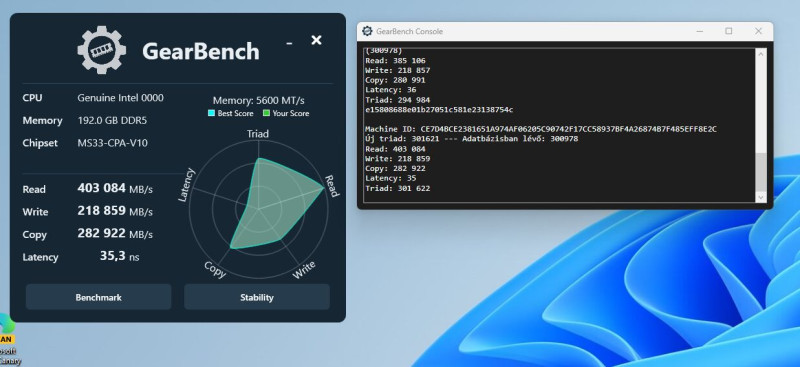This screenshot has width=800, height=367.
Task: Maximize the GearBench Console window
Action: point(729,31)
